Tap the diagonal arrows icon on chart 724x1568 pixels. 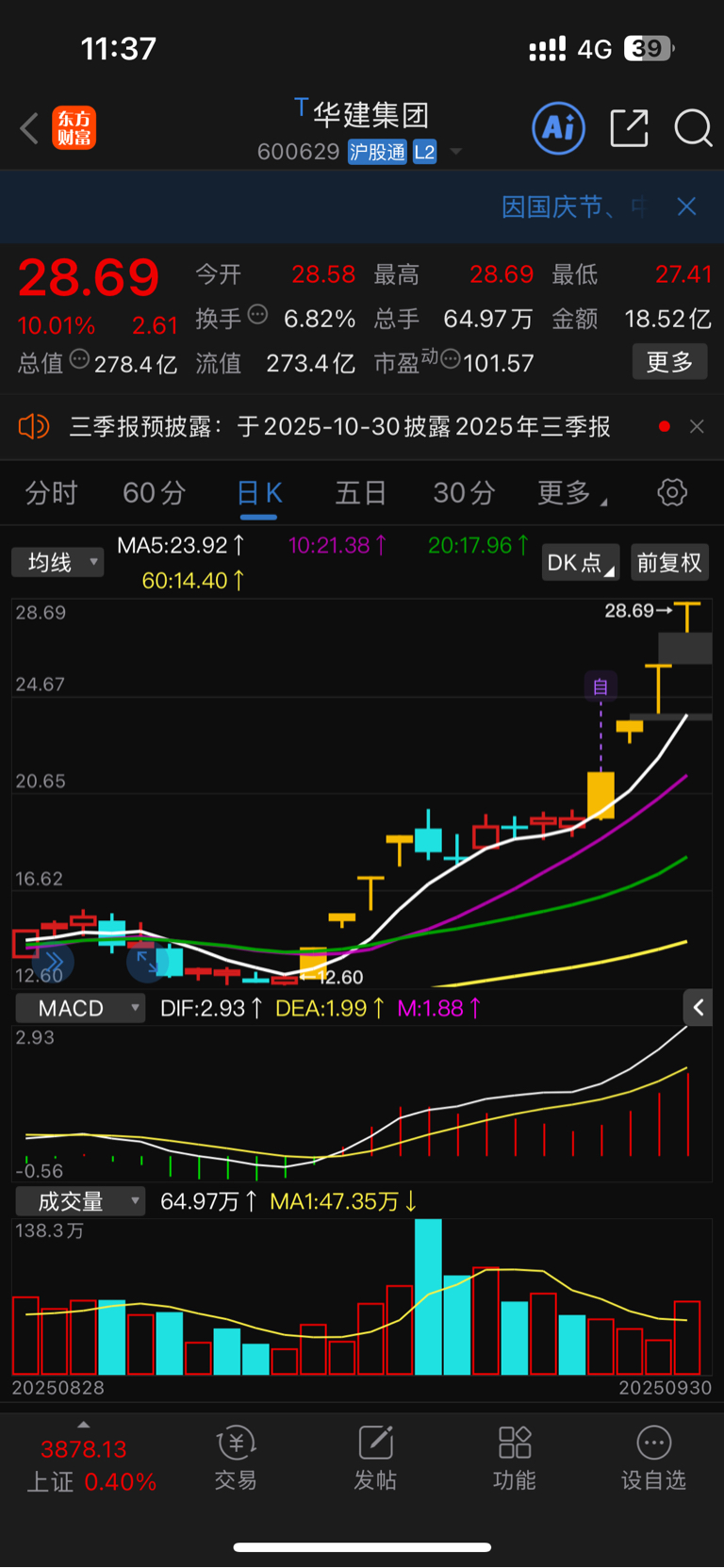tap(148, 962)
